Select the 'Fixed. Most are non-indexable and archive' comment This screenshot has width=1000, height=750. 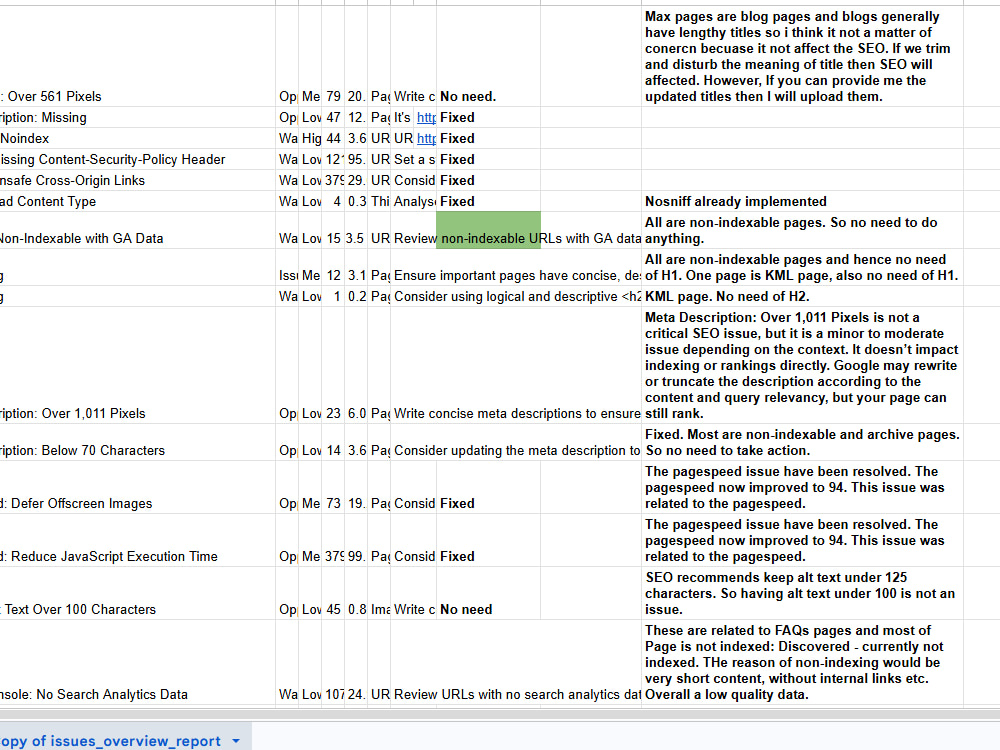(802, 442)
